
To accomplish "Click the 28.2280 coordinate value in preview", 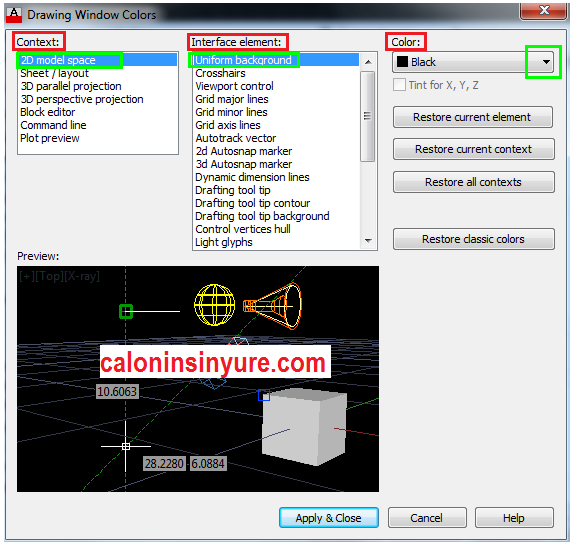I will pyautogui.click(x=164, y=464).
